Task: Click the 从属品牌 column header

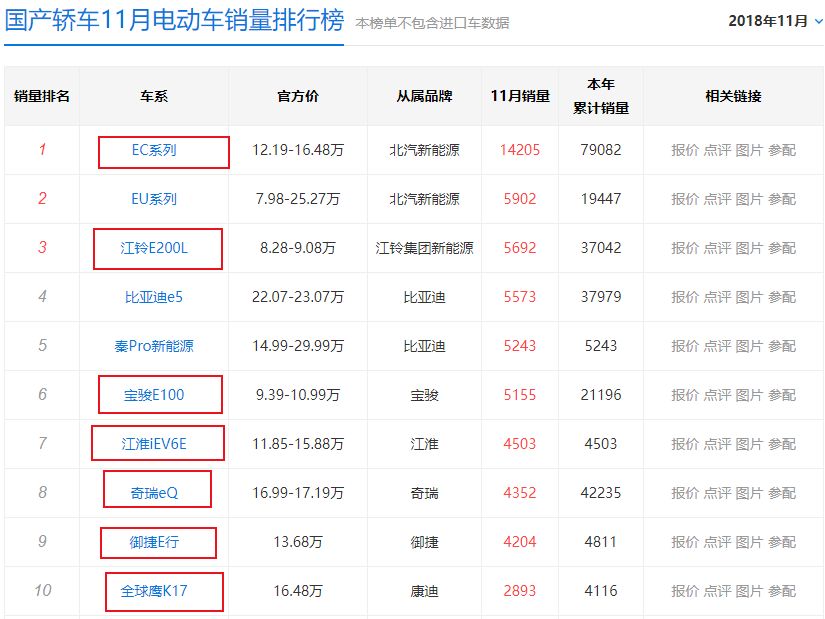Action: 424,96
